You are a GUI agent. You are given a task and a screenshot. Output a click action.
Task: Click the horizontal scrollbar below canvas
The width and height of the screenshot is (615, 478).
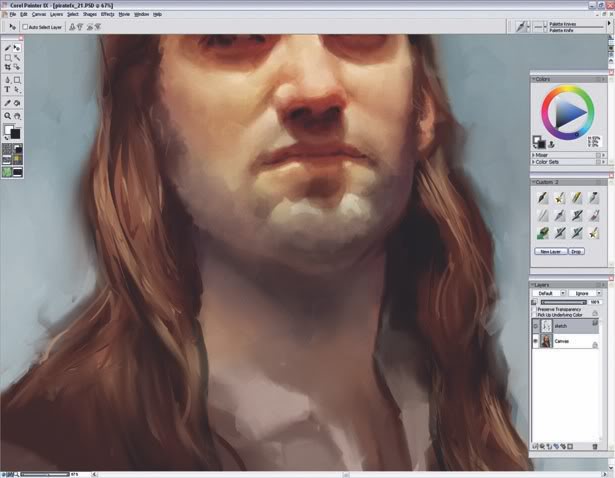[349, 474]
